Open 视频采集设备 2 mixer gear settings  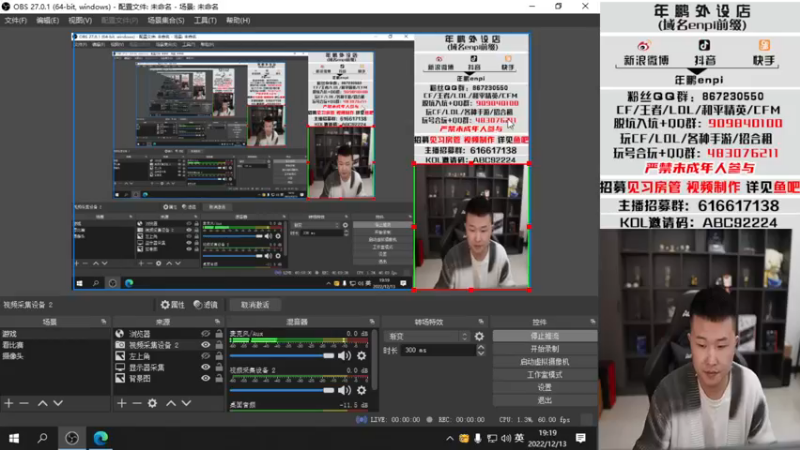361,390
